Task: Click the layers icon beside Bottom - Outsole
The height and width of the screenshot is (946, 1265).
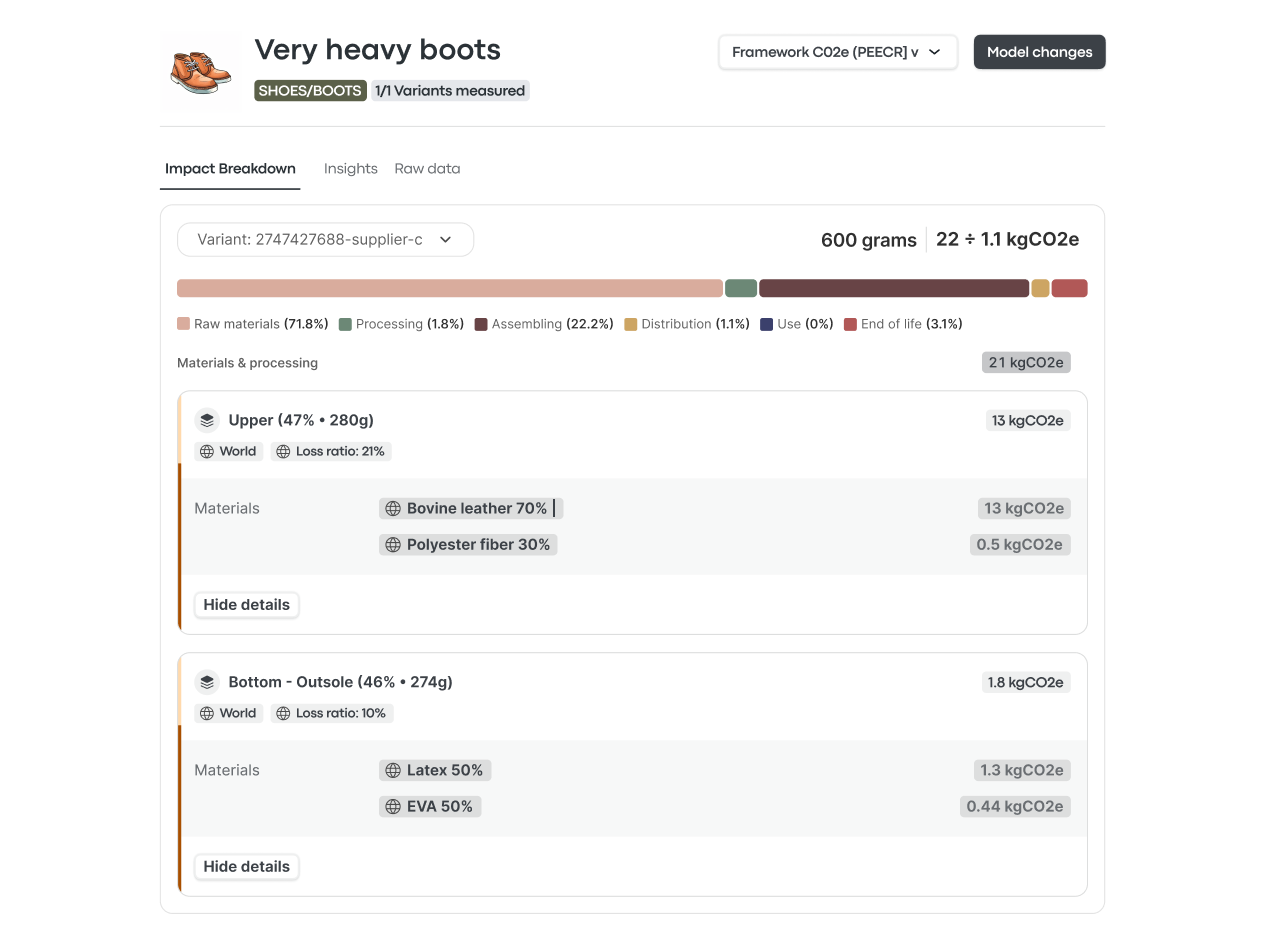Action: click(x=207, y=682)
